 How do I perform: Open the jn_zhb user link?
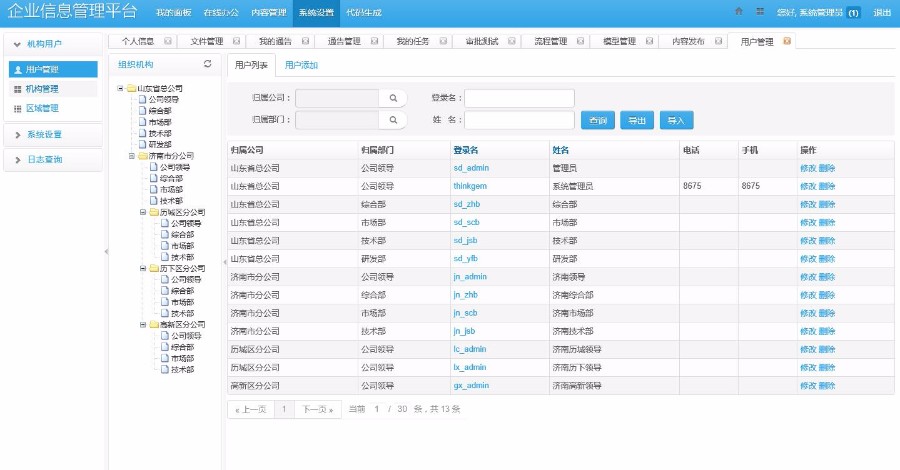pyautogui.click(x=465, y=295)
